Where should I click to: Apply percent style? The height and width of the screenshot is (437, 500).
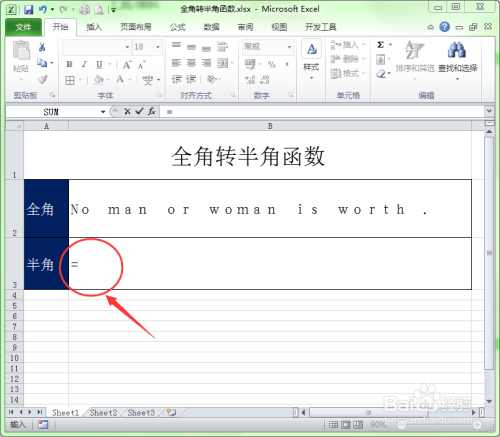coord(272,64)
